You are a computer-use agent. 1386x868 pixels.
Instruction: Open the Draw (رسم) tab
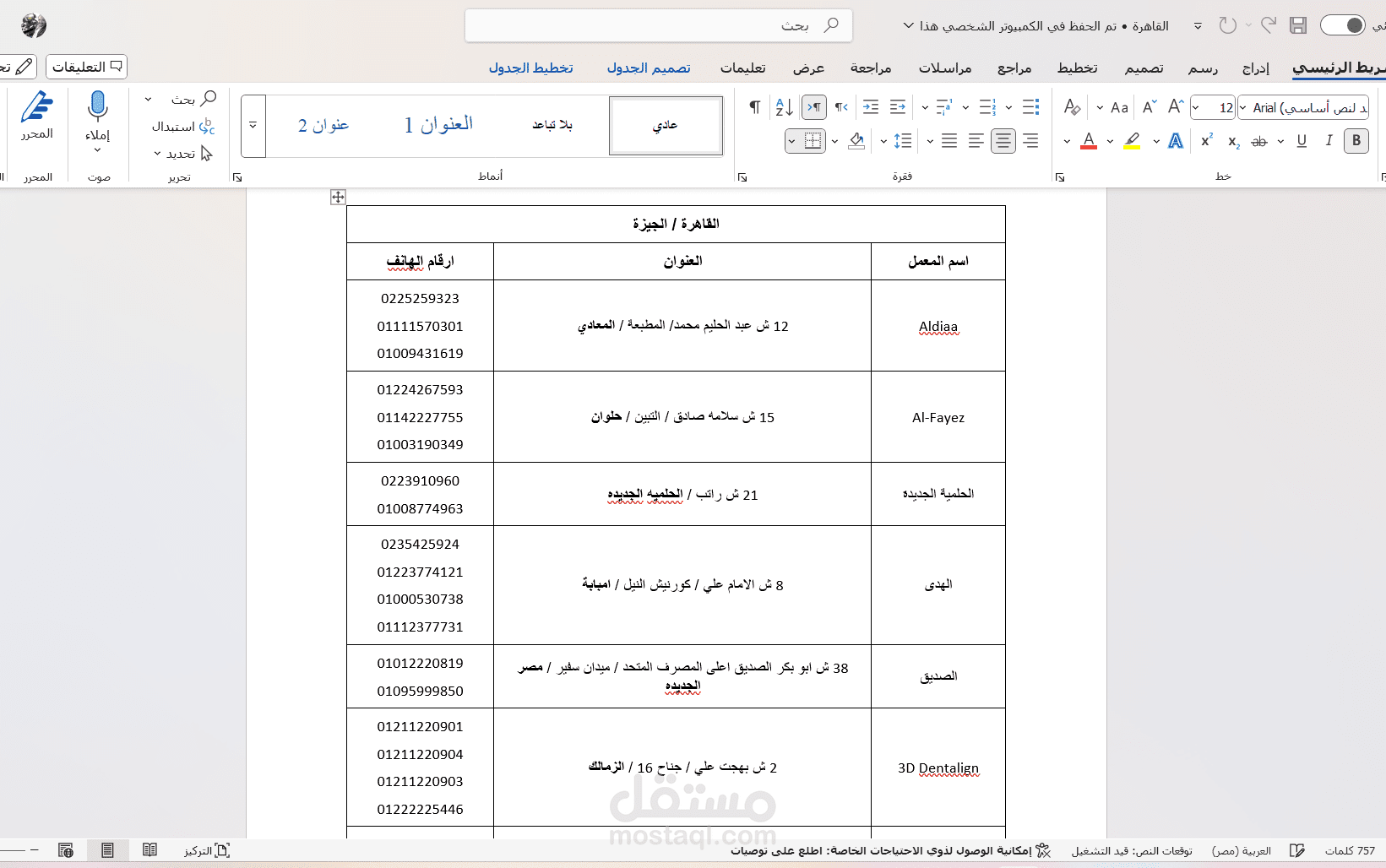click(x=1203, y=68)
